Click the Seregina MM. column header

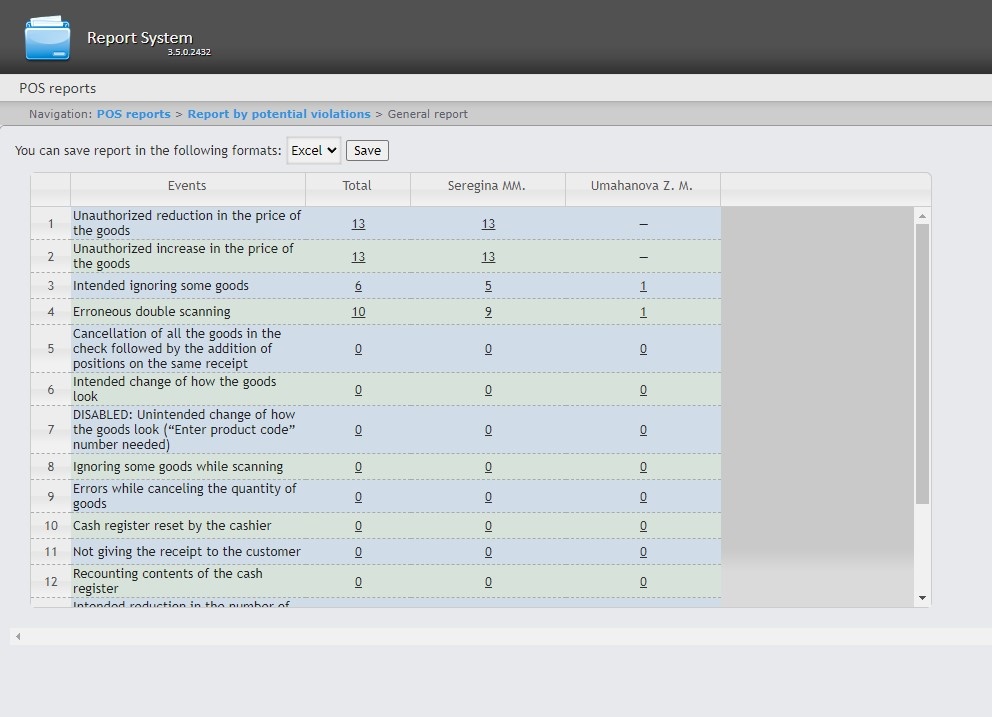tap(487, 186)
